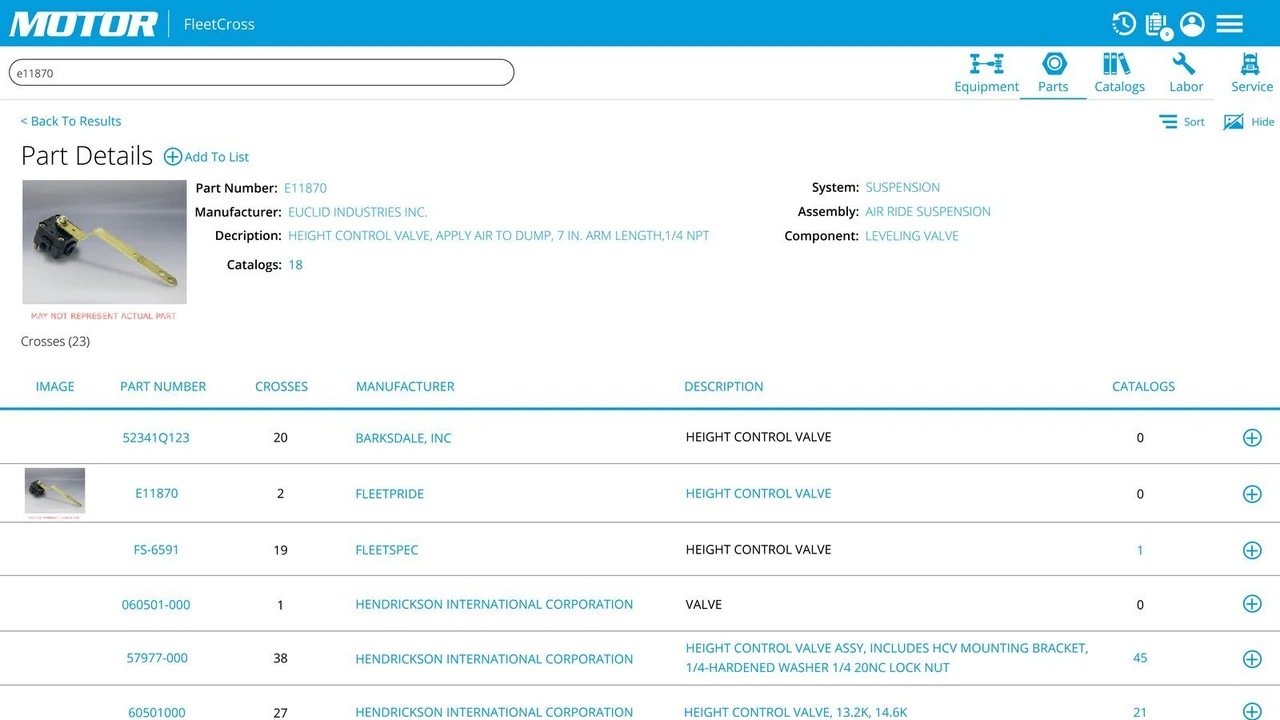This screenshot has width=1280, height=720.
Task: Open the BARKSDALE, INC manufacturer link
Action: pyautogui.click(x=403, y=438)
